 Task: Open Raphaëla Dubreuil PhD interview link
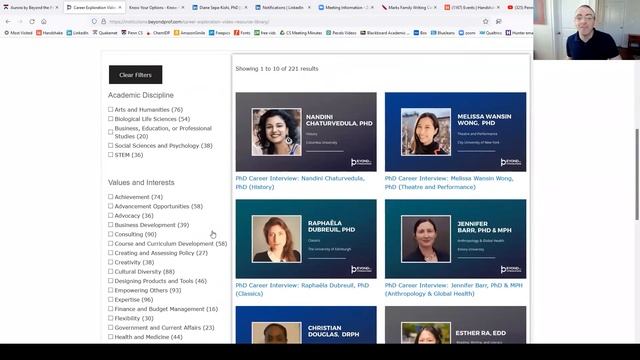point(302,289)
